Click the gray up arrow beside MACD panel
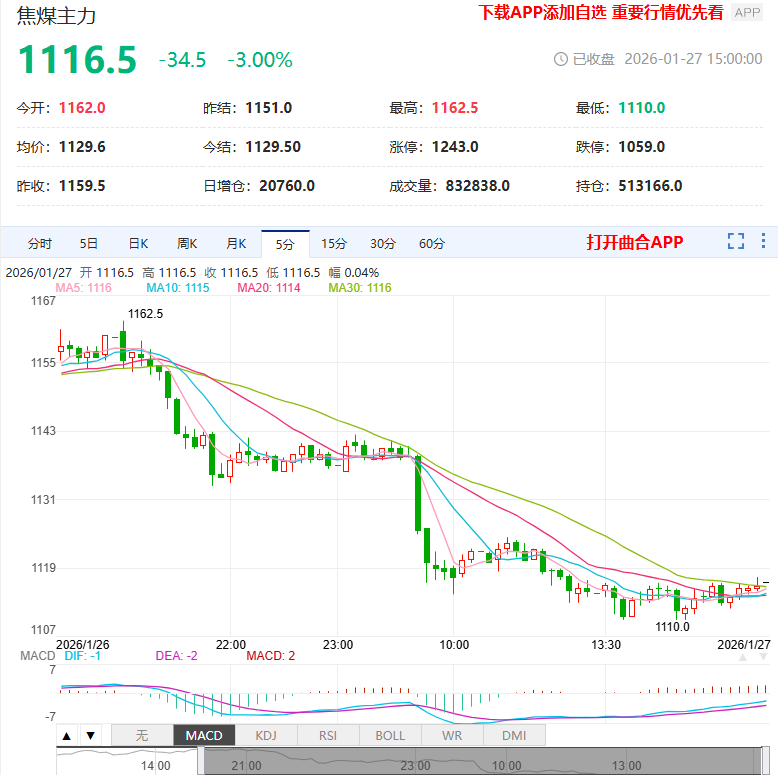The image size is (778, 775). pos(743,657)
